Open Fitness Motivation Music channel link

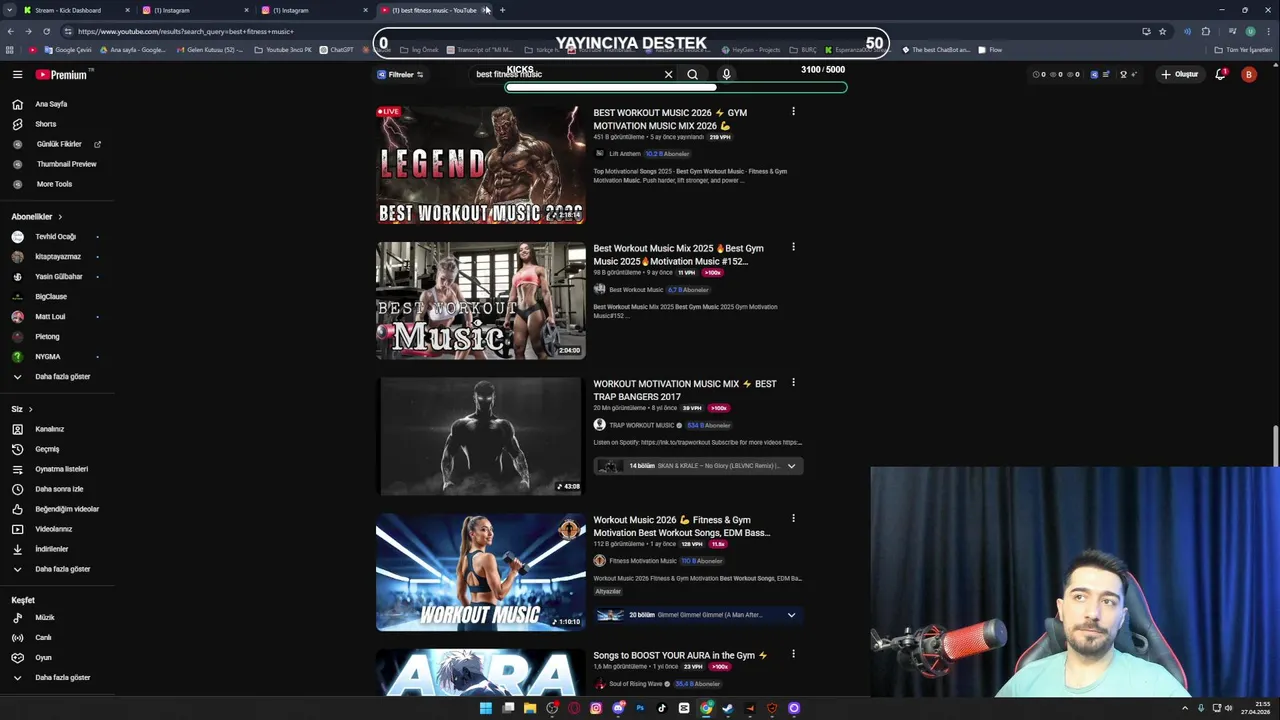pos(642,561)
